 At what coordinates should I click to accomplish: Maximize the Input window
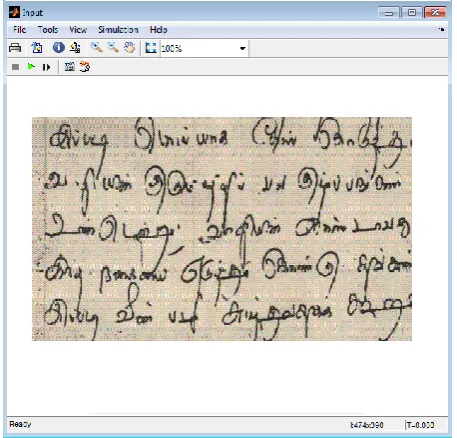pos(412,12)
